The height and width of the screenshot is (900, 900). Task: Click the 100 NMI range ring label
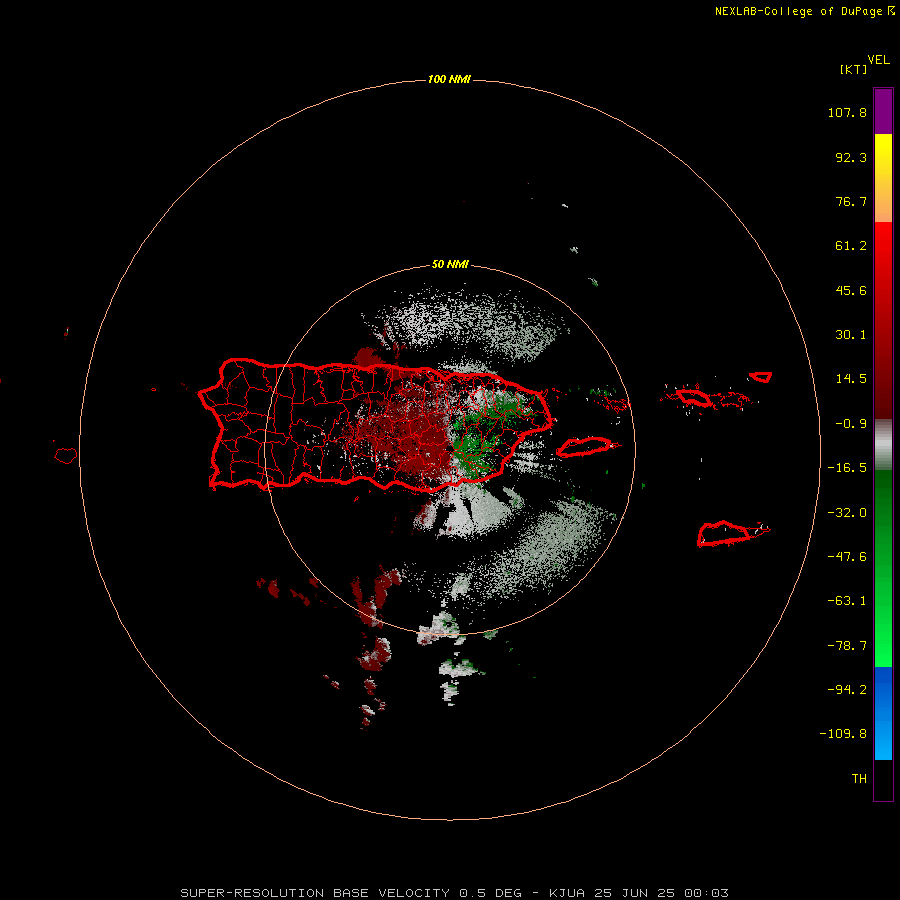[449, 79]
